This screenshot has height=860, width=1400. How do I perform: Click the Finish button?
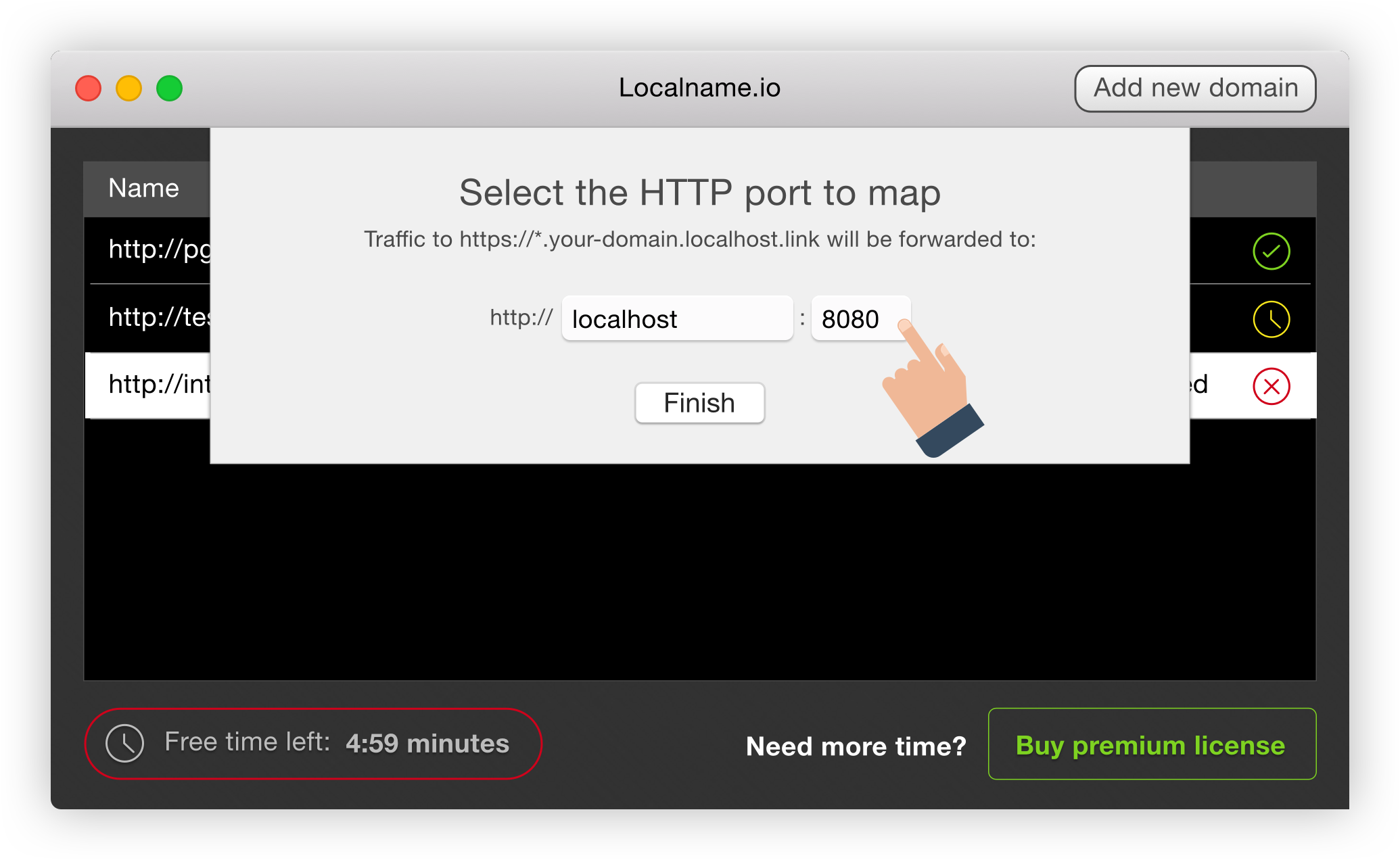699,403
